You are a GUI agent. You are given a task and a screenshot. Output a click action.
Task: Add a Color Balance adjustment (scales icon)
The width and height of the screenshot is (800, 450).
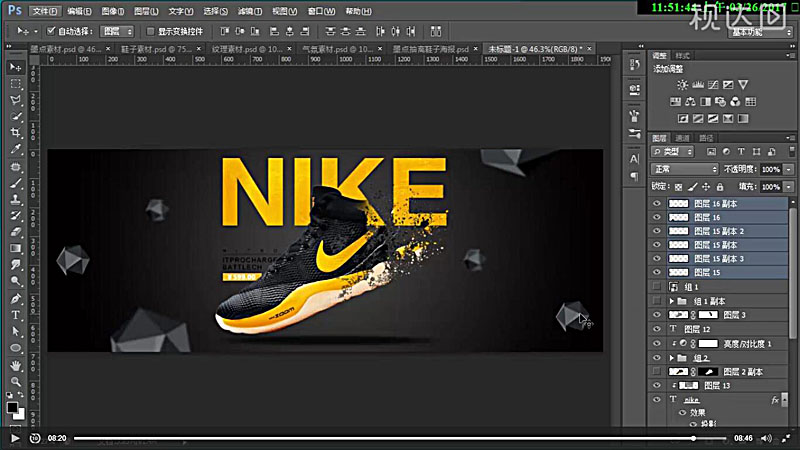coord(690,102)
